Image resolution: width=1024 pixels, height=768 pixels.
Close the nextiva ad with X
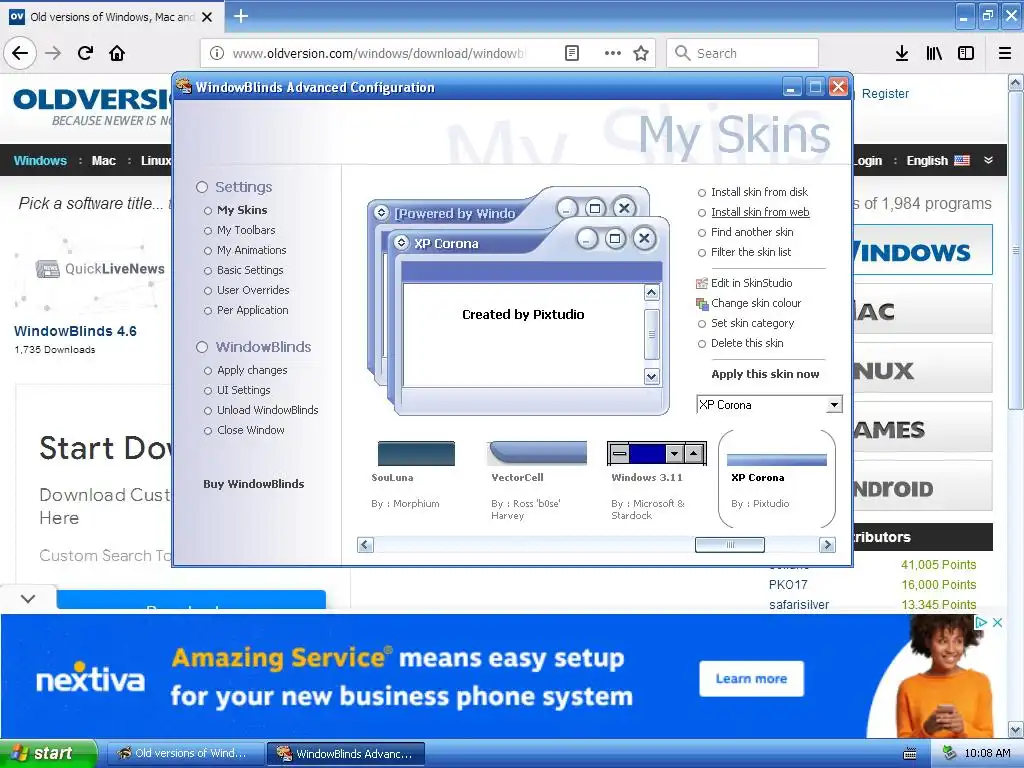click(997, 622)
